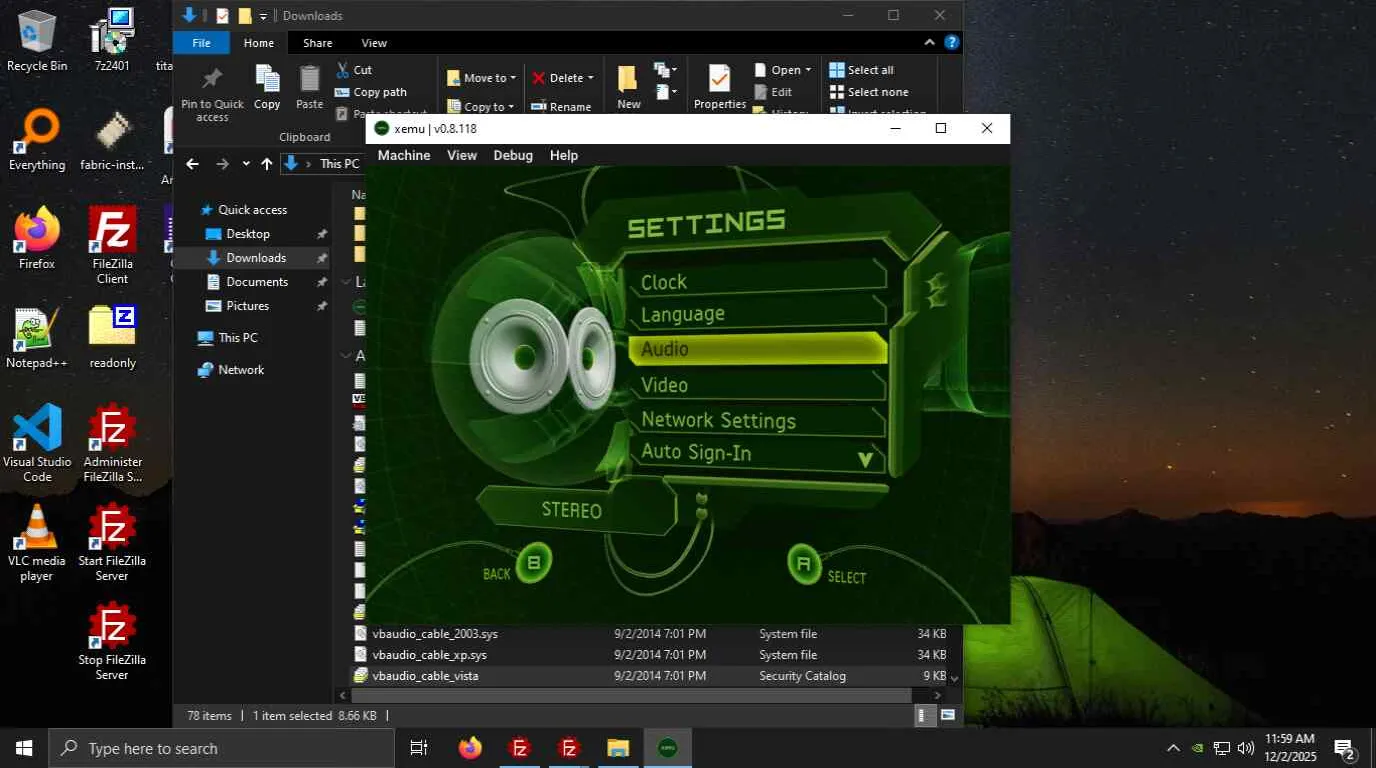Select Start FileZilla Server desktop icon

[x=112, y=543]
